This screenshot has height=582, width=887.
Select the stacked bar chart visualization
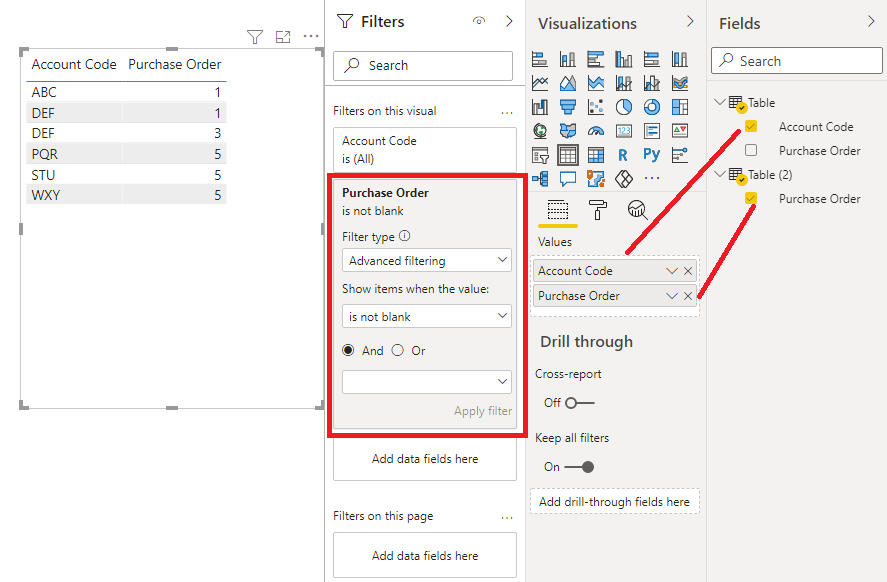(540, 59)
